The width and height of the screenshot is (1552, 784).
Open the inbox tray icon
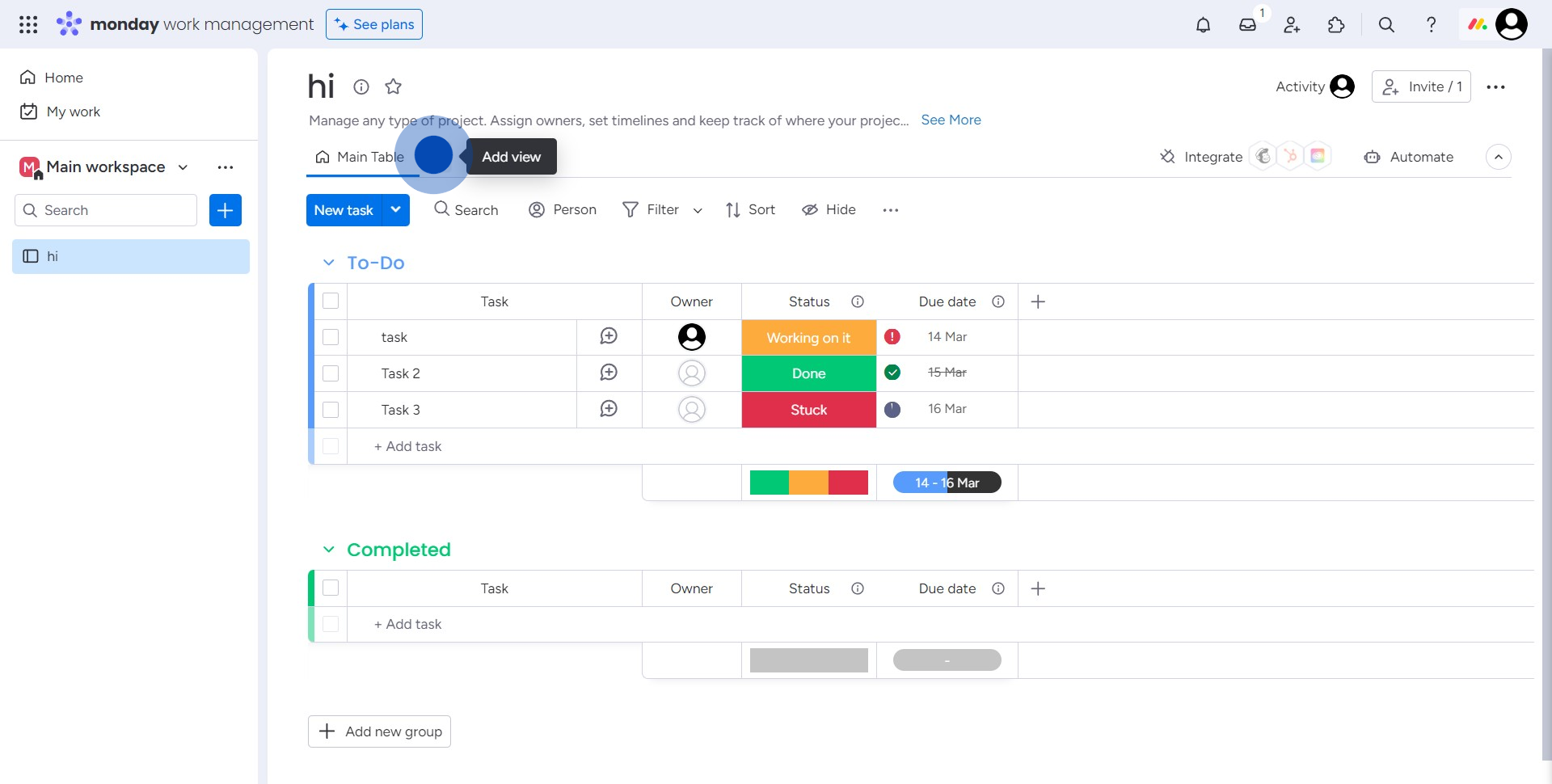pyautogui.click(x=1247, y=25)
